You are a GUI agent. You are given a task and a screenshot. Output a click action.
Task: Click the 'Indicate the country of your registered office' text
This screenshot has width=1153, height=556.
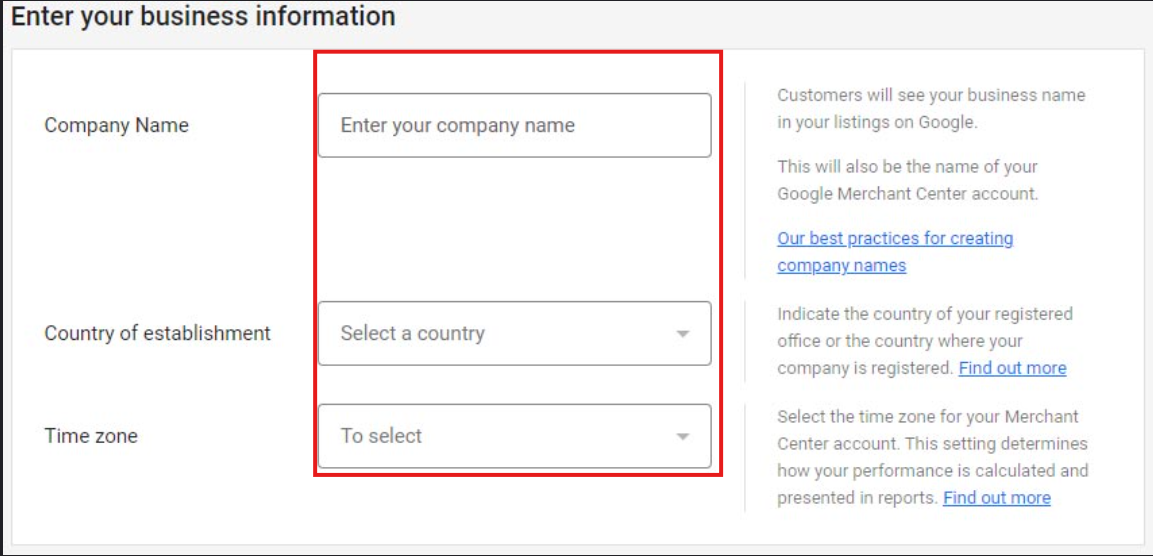(924, 314)
